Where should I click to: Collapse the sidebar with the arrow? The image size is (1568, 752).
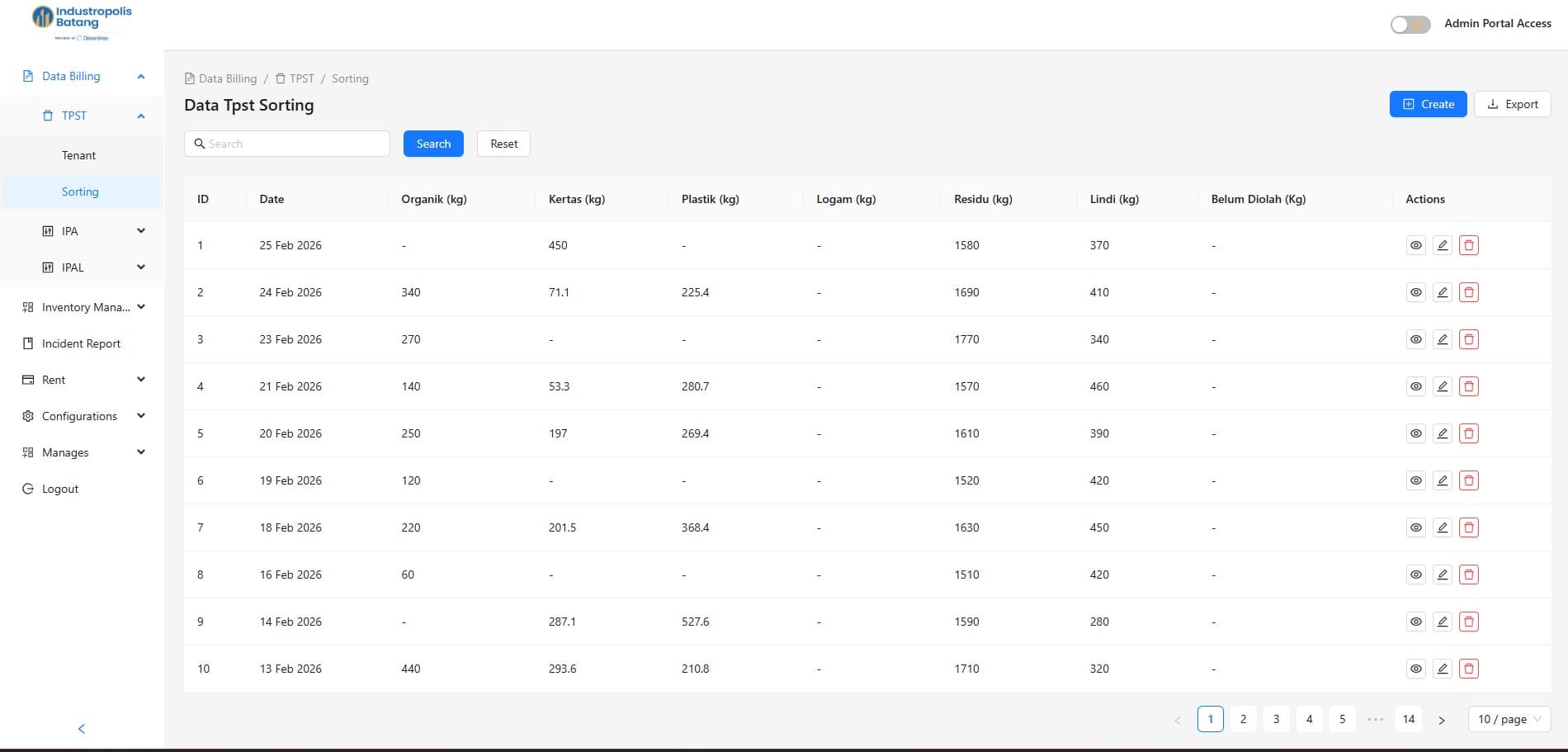pyautogui.click(x=81, y=729)
